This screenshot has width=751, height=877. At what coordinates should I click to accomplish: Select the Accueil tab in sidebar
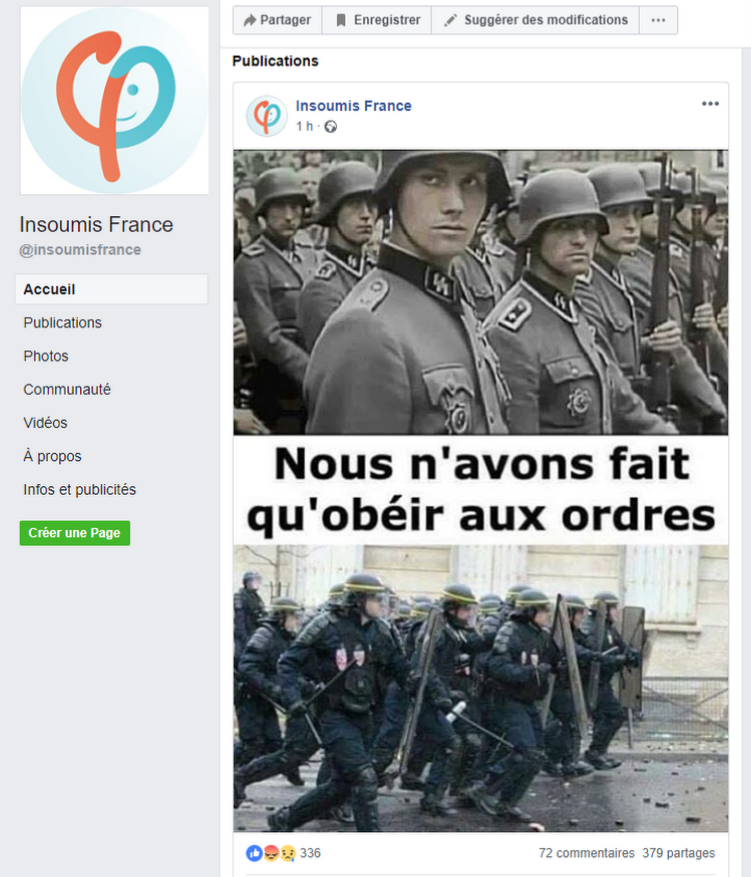[x=111, y=289]
